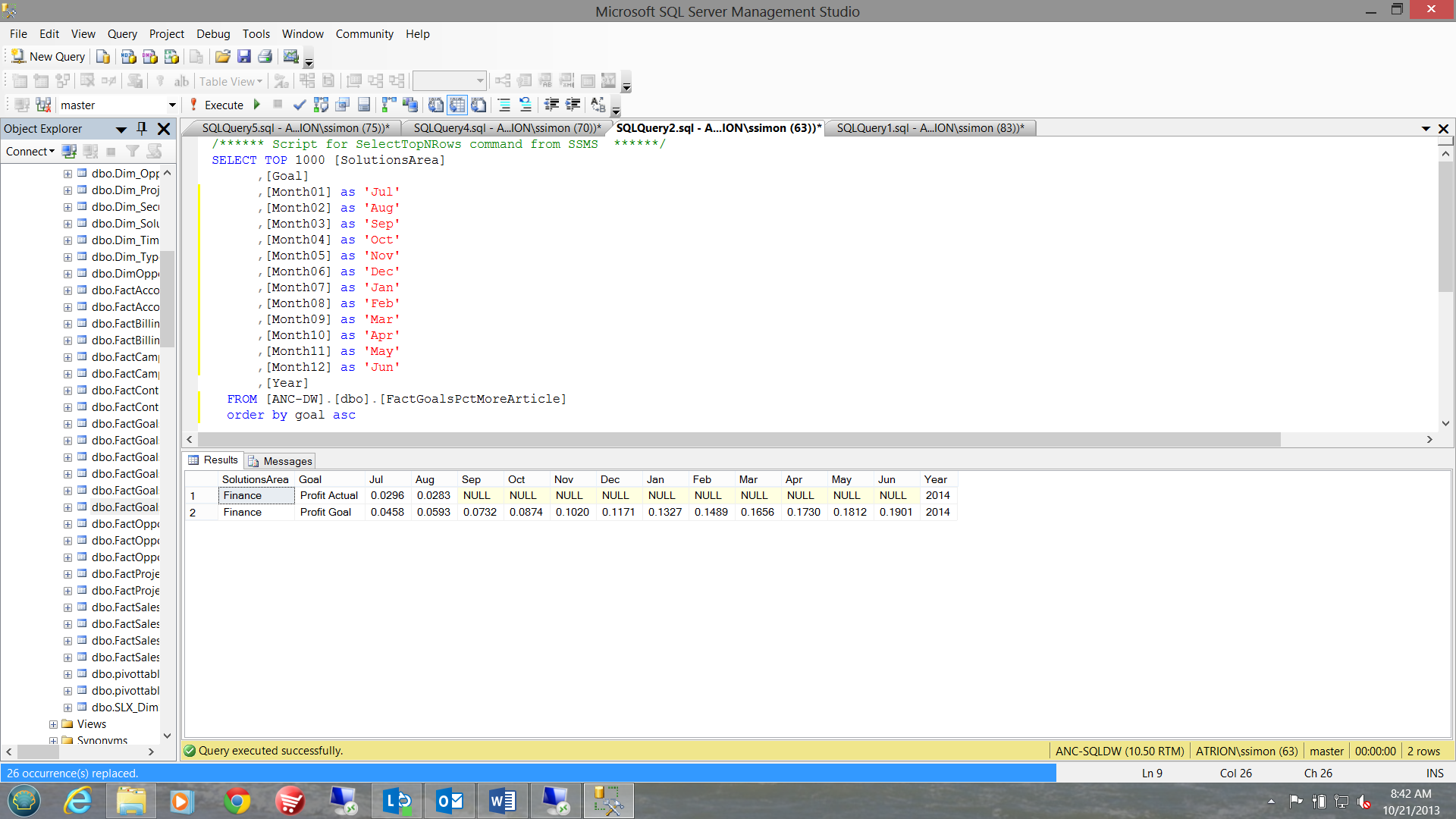Open the Query menu
The height and width of the screenshot is (819, 1456).
(x=122, y=34)
